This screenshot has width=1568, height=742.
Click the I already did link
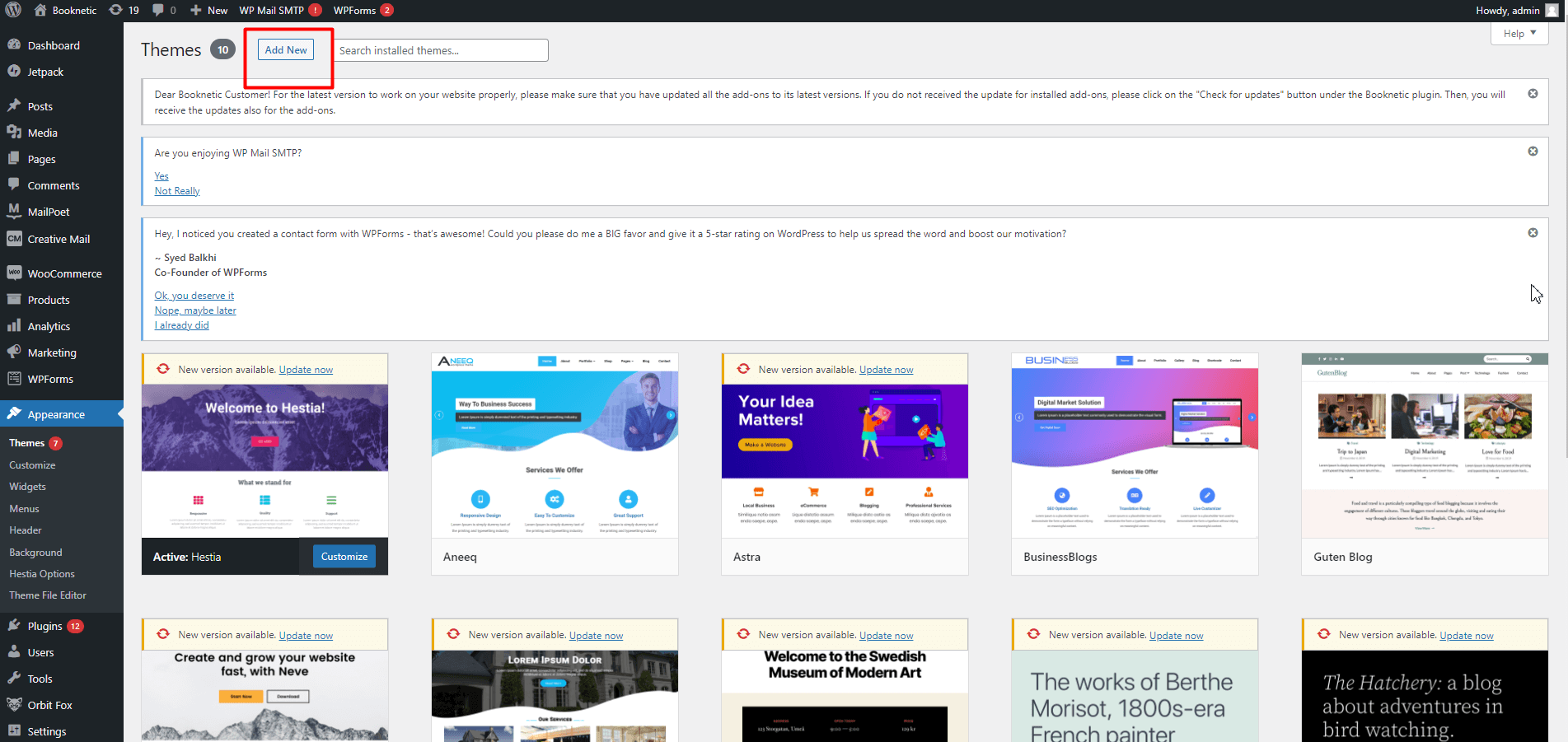pos(182,325)
